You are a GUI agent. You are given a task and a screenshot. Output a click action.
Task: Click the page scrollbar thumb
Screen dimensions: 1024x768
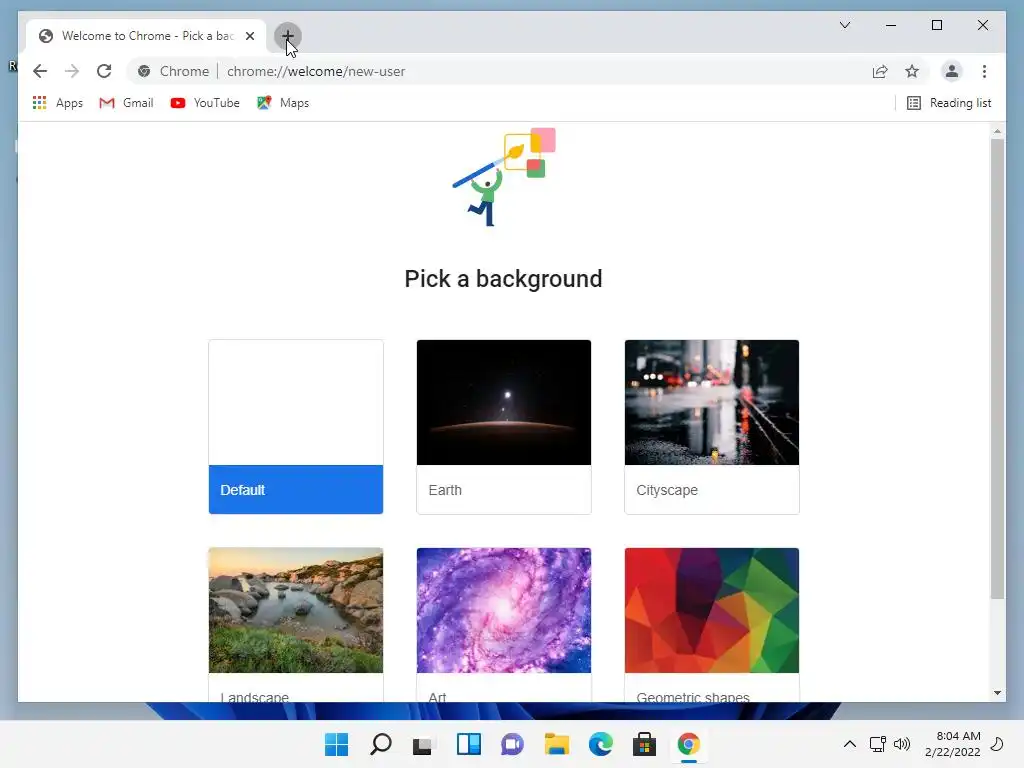(997, 369)
